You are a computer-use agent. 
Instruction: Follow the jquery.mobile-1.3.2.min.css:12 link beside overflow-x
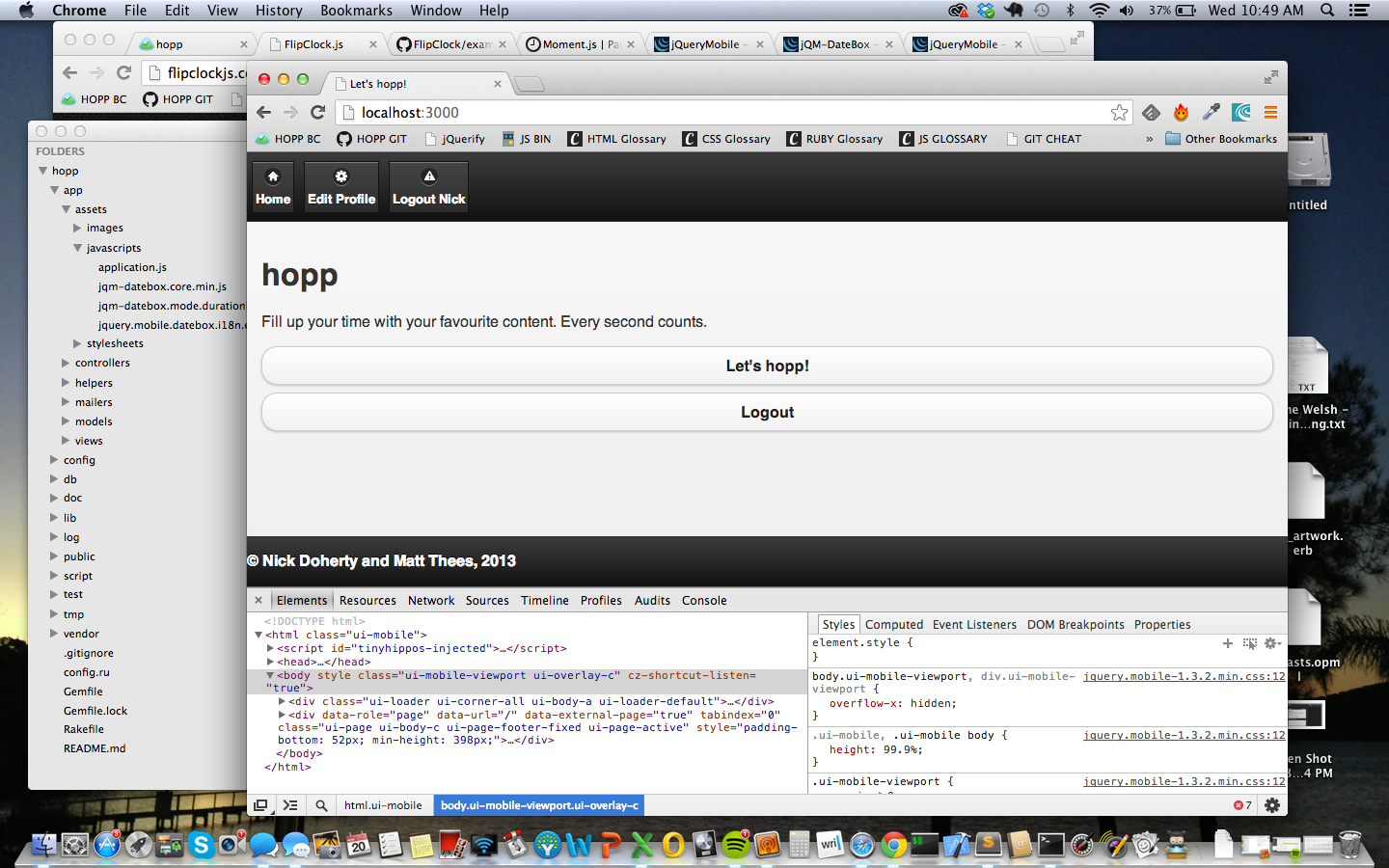point(1184,677)
